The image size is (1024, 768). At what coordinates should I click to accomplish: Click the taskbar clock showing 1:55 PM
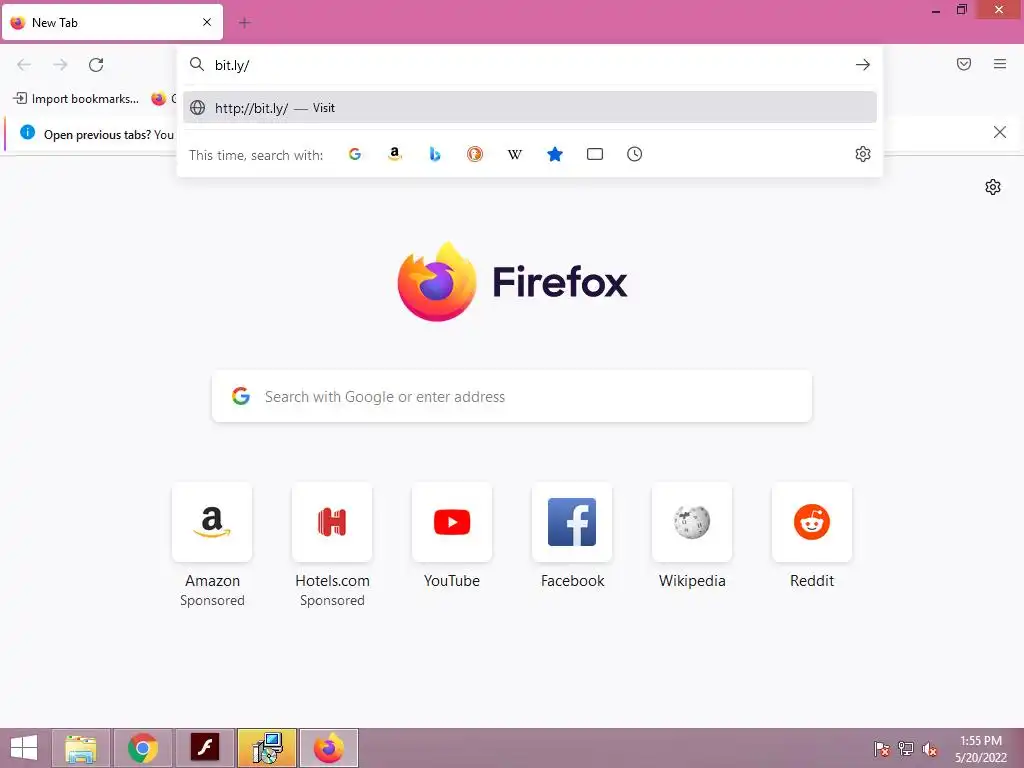(981, 749)
